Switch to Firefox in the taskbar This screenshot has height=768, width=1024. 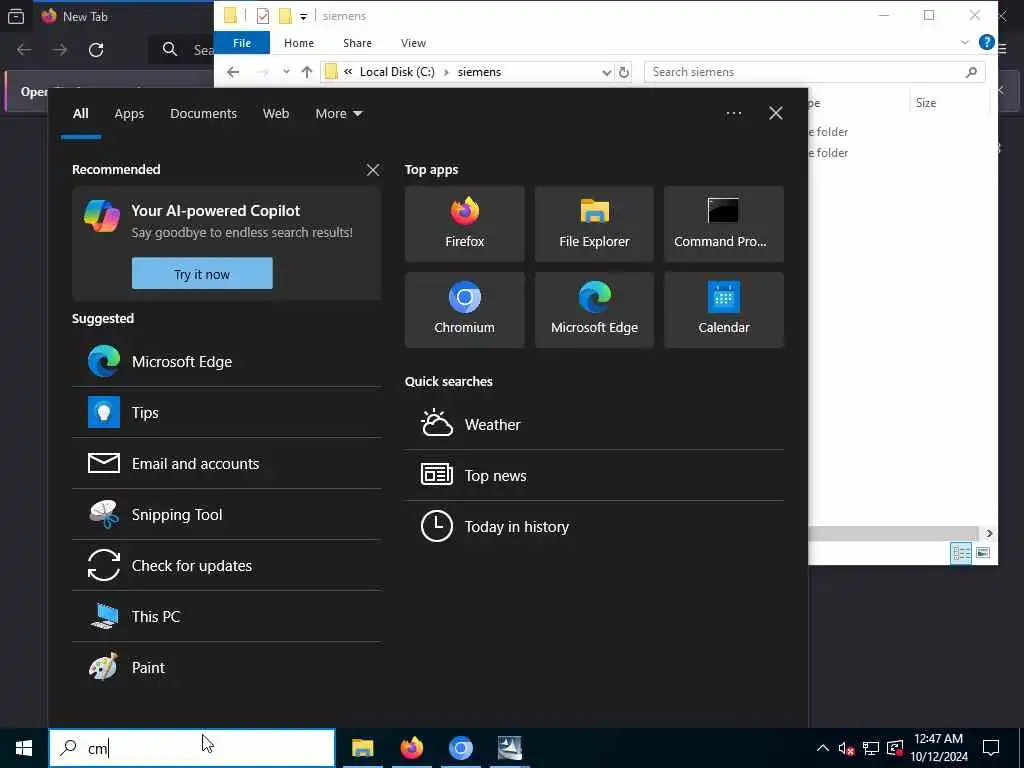coord(411,748)
